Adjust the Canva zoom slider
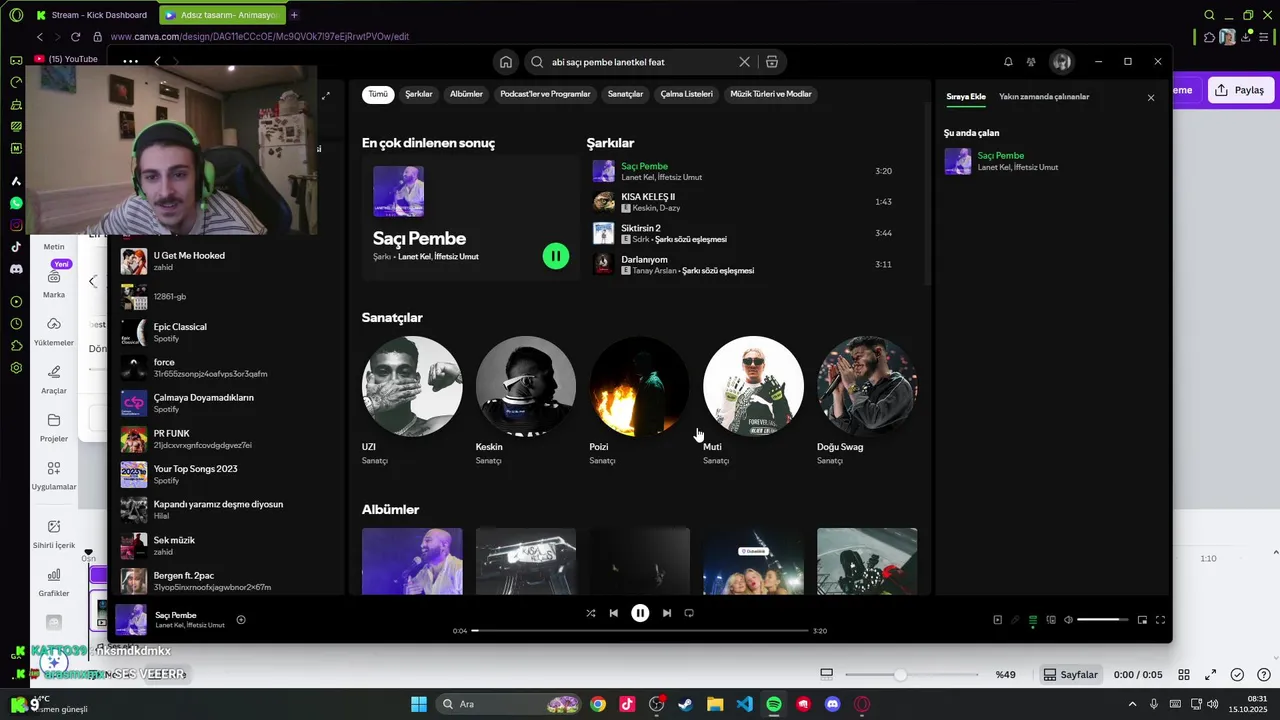This screenshot has height=720, width=1280. click(x=911, y=675)
